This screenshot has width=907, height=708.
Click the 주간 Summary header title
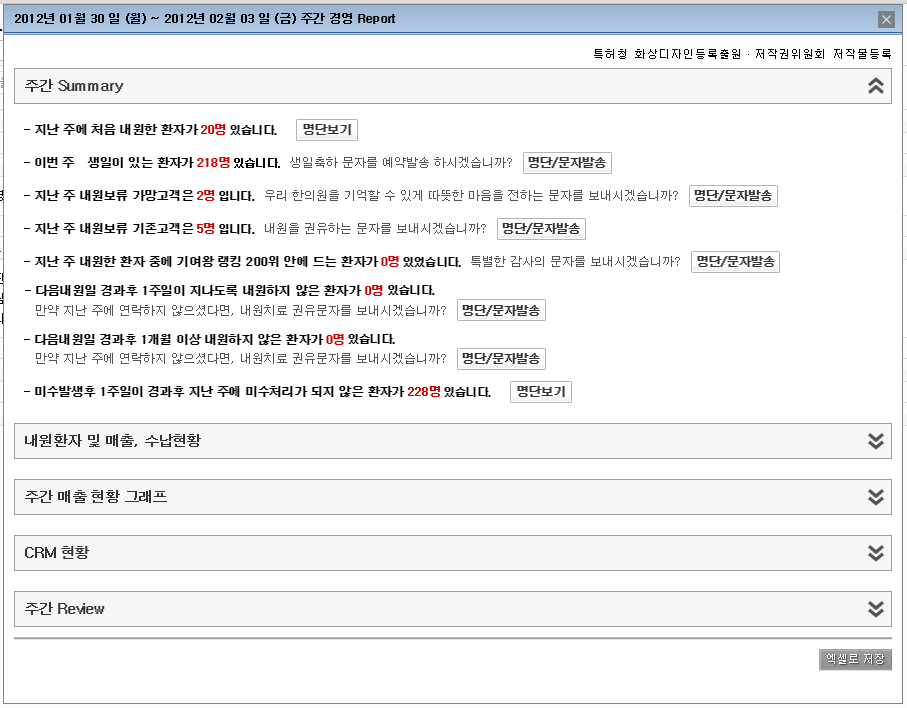coord(74,86)
